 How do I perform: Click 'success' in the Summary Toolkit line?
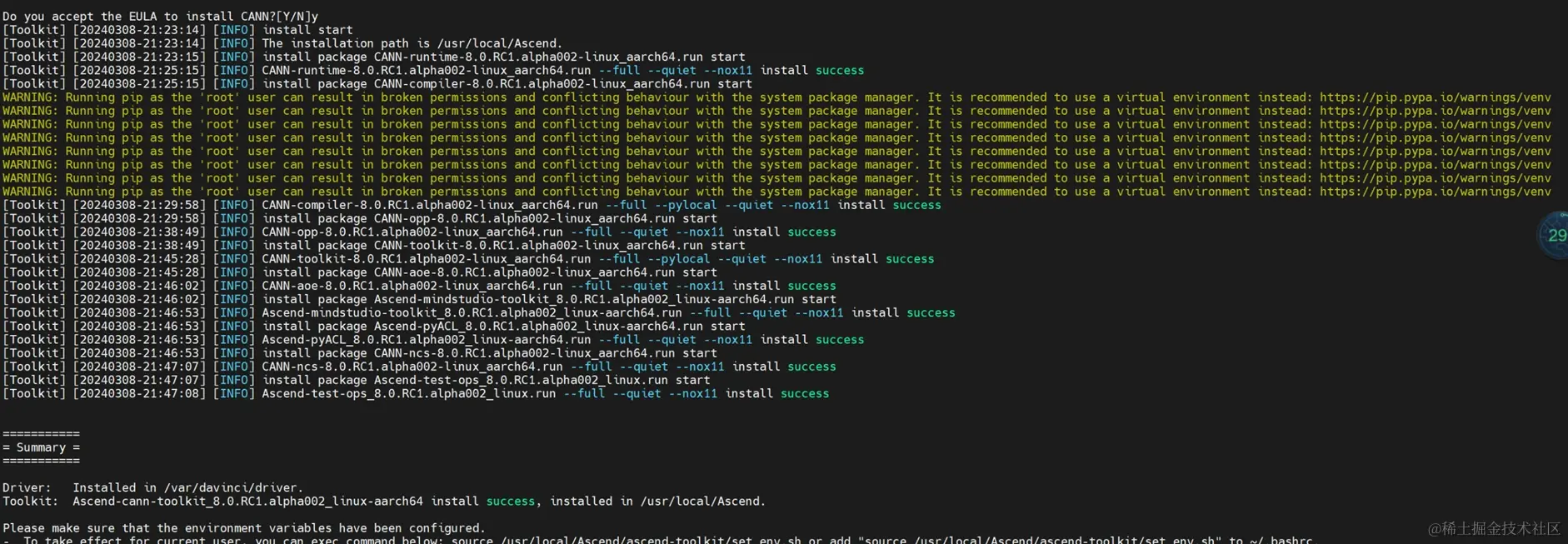(511, 501)
